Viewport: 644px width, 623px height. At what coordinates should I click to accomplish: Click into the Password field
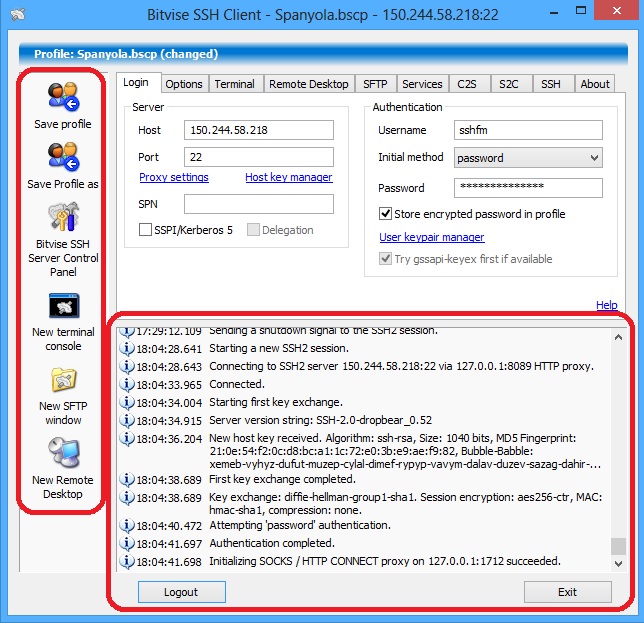coord(528,188)
